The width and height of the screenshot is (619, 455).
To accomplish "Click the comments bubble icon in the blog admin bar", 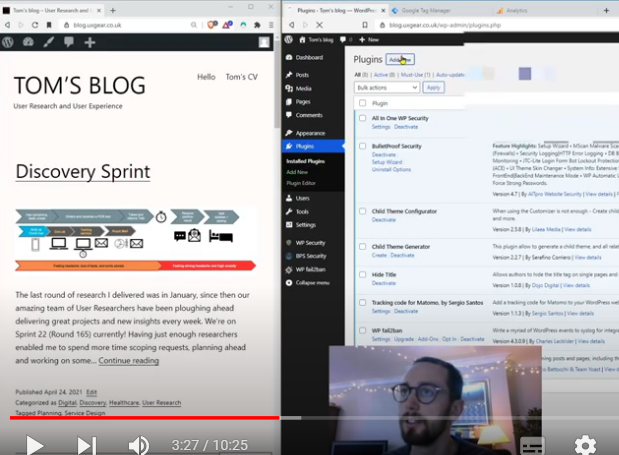I will 68,43.
